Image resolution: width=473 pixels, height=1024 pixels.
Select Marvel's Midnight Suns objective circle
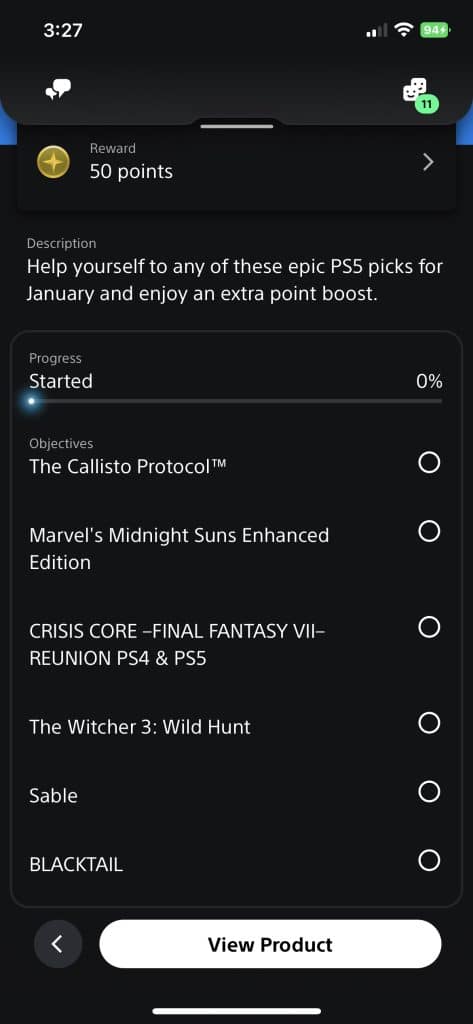tap(429, 532)
